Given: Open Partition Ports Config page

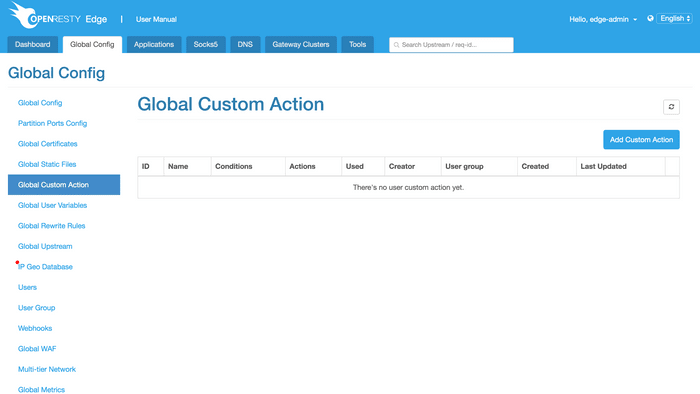Looking at the screenshot, I should [53, 123].
